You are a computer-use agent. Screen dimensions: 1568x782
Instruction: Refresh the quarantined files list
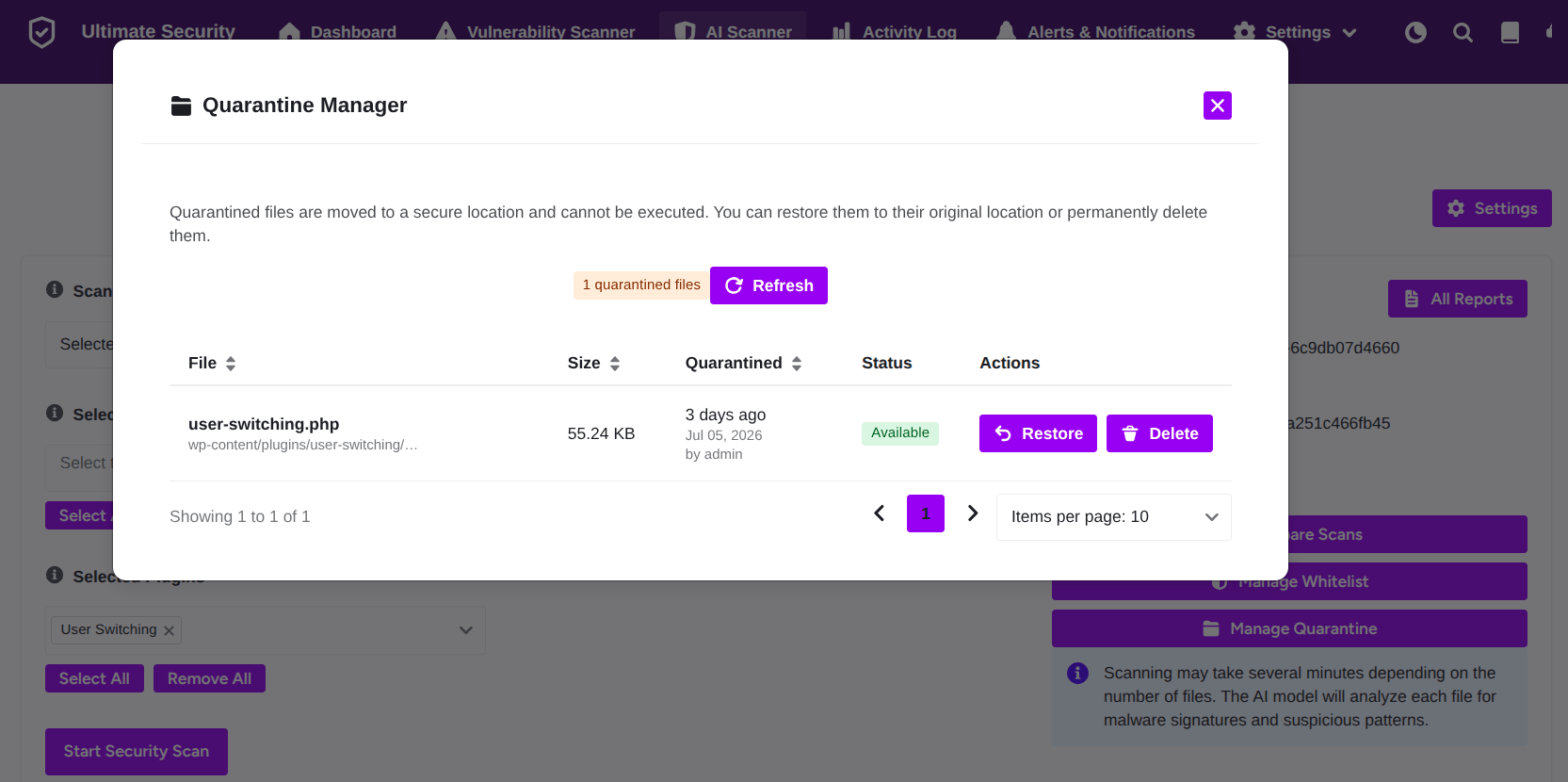coord(768,285)
